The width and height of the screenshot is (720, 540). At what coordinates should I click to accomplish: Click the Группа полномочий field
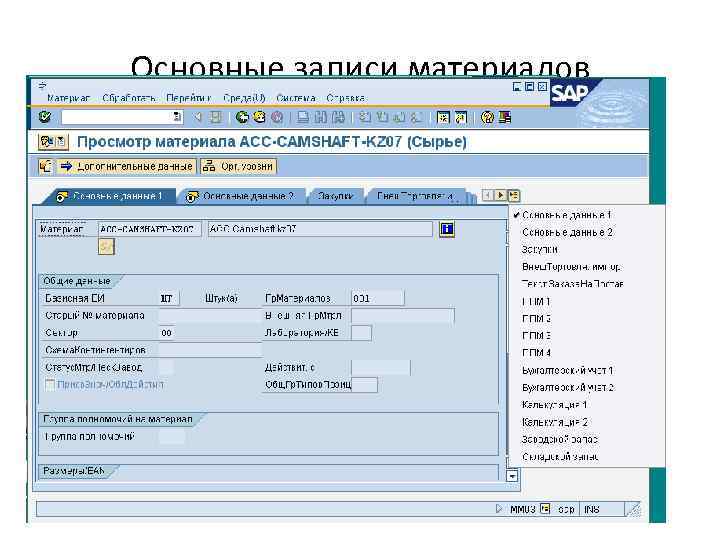coord(172,436)
